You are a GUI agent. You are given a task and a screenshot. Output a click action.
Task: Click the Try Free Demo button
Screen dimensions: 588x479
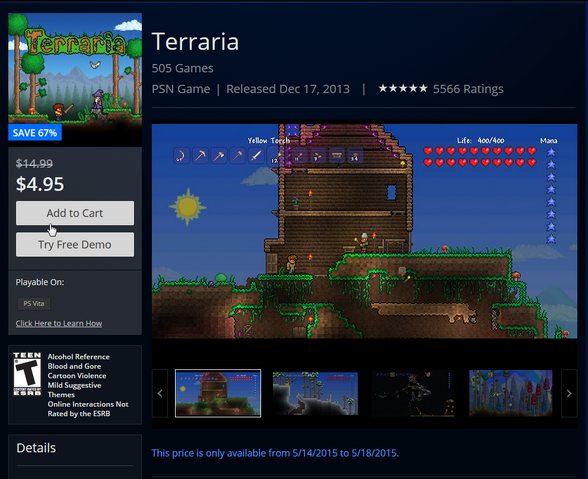click(x=75, y=245)
